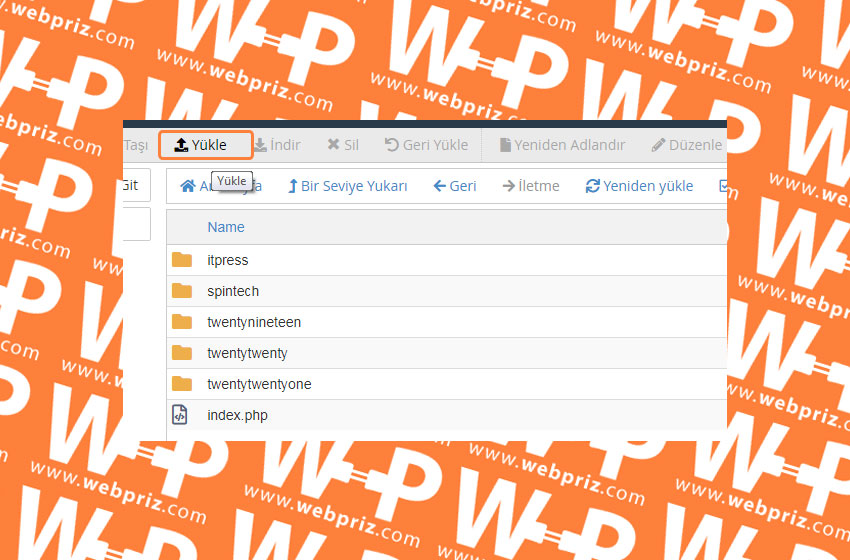
Task: Select the twentynineteen folder name
Action: [254, 323]
